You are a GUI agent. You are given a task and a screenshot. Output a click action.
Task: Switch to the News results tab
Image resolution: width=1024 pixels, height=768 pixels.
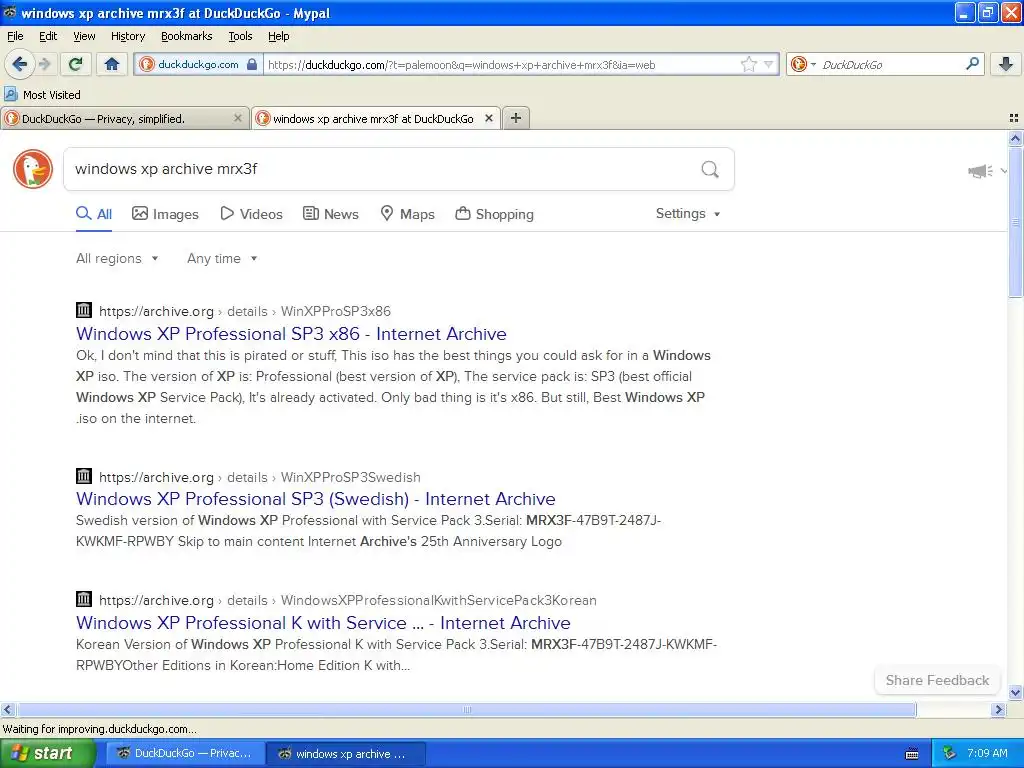tap(330, 214)
